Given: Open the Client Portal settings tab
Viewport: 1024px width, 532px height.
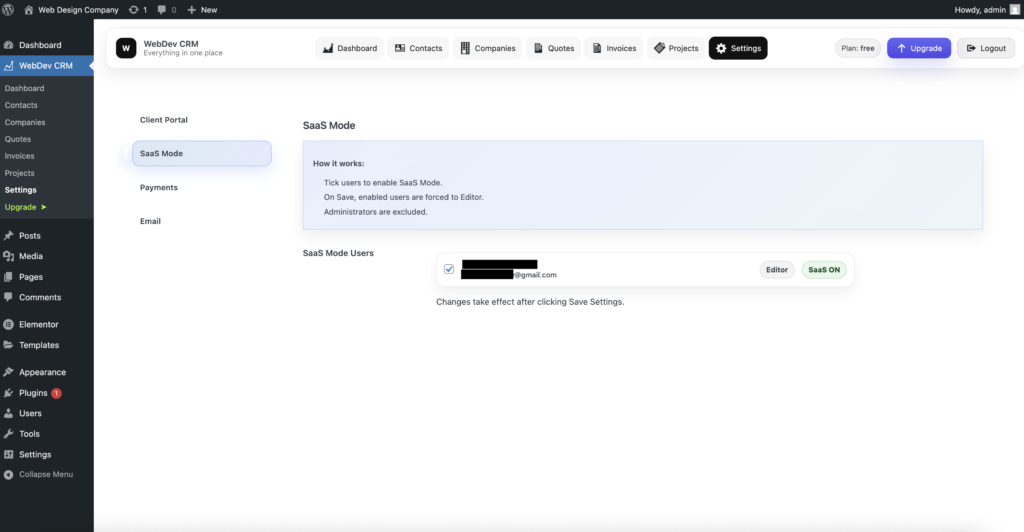Looking at the screenshot, I should 202,120.
